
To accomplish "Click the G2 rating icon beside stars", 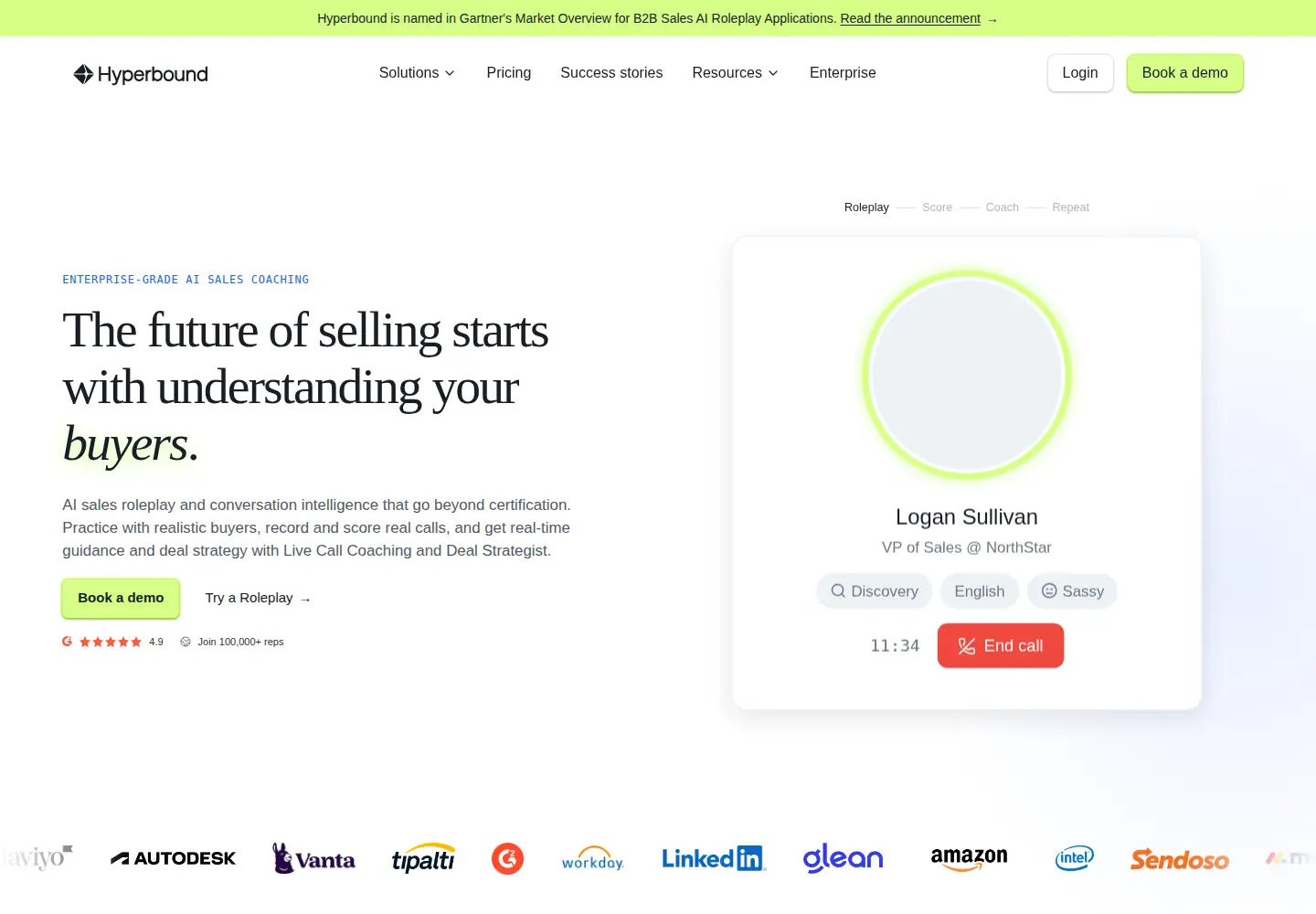I will pos(68,642).
